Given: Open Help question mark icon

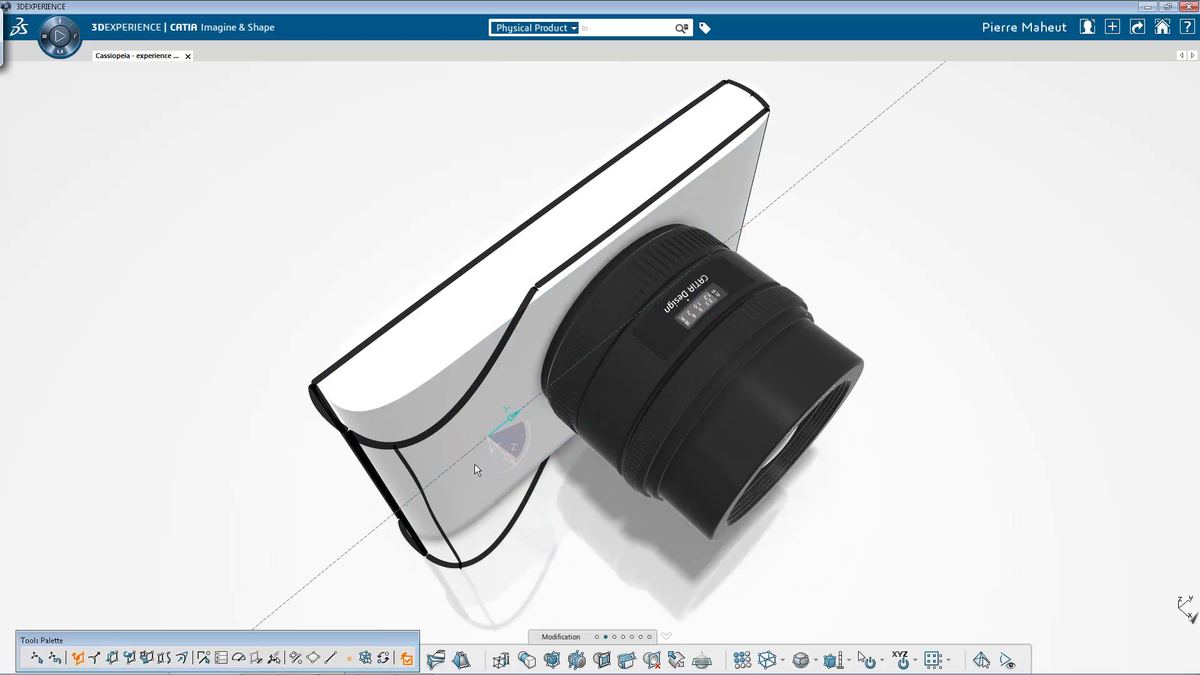Looking at the screenshot, I should click(1186, 27).
